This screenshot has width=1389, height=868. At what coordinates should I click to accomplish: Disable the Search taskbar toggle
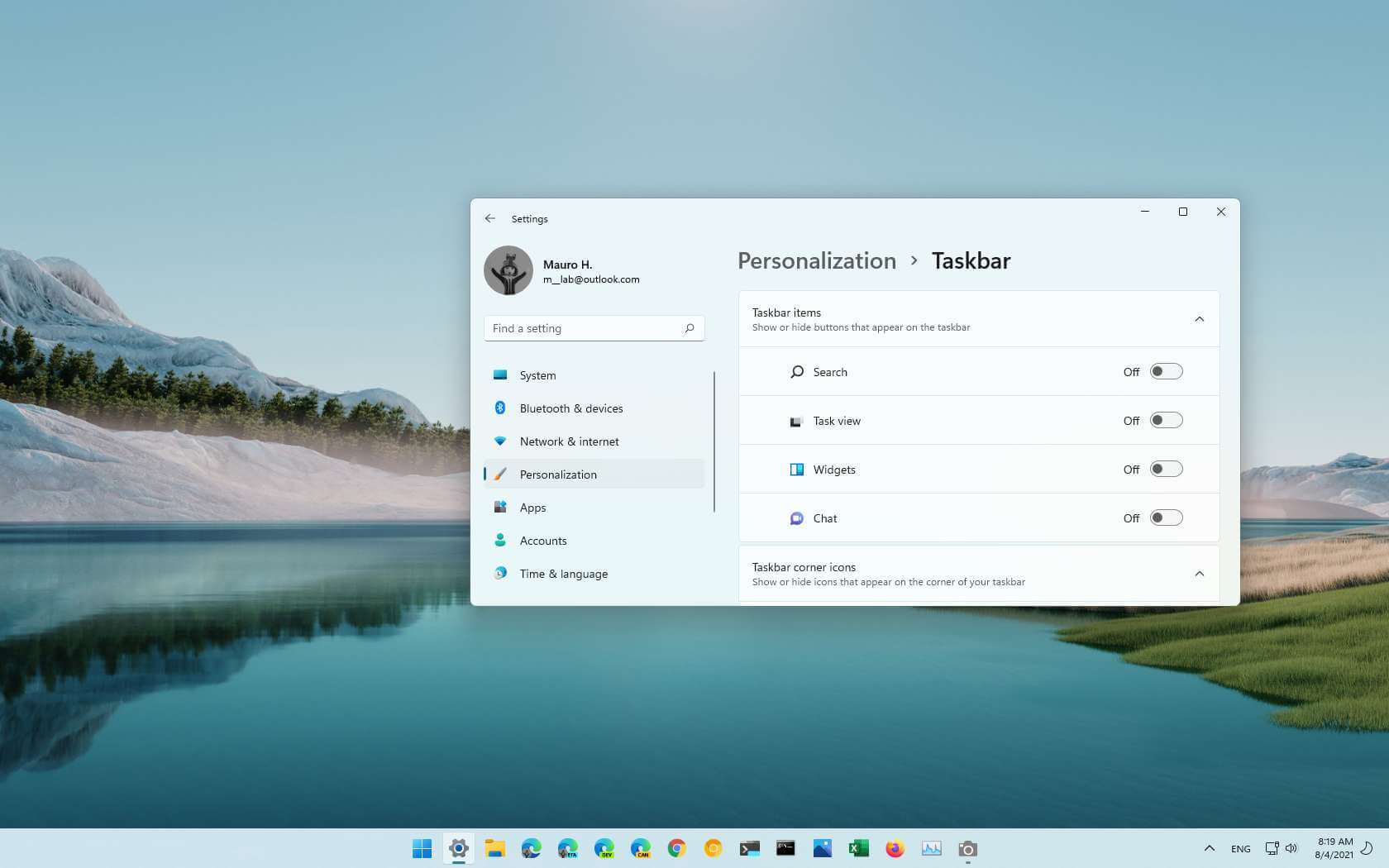pyautogui.click(x=1167, y=371)
